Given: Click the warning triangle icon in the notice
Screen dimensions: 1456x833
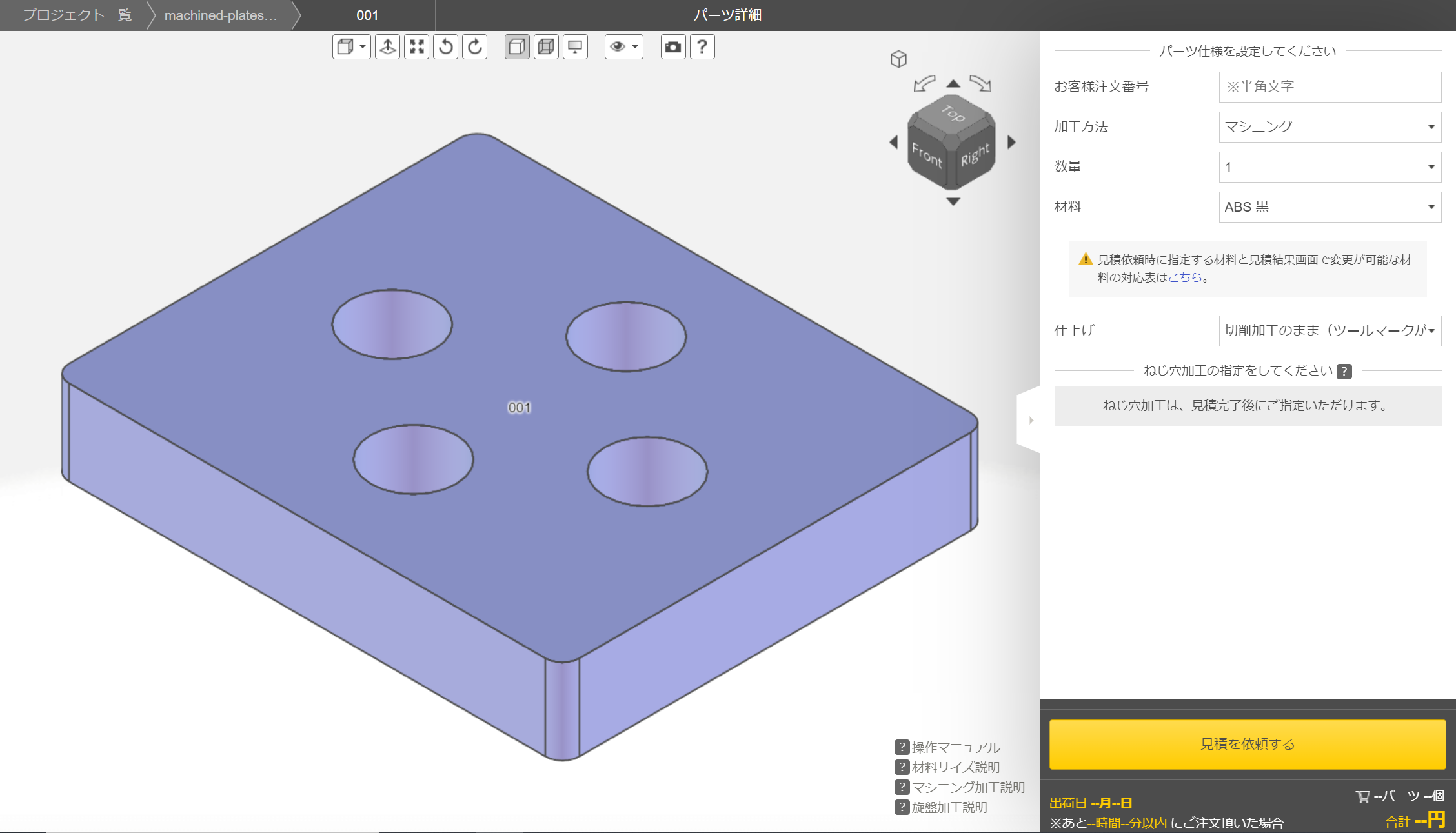Looking at the screenshot, I should [1086, 259].
